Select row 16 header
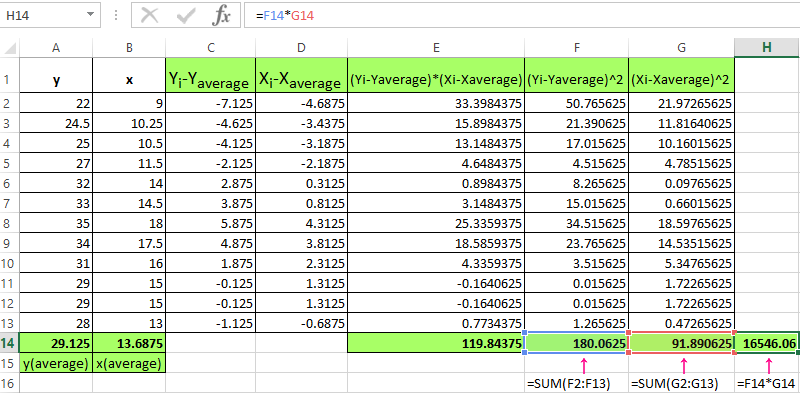 coord(10,383)
